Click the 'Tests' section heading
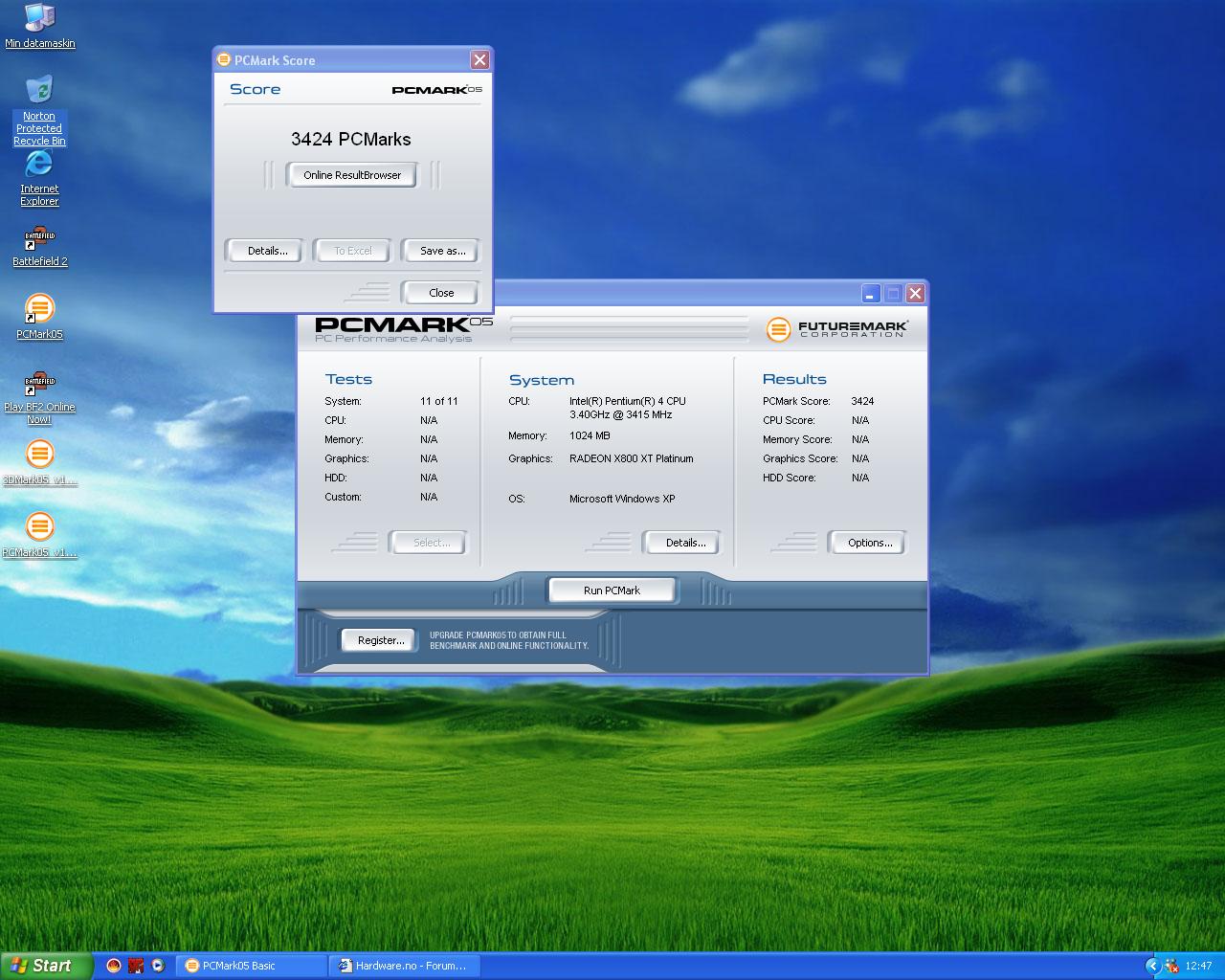The width and height of the screenshot is (1225, 980). tap(348, 379)
